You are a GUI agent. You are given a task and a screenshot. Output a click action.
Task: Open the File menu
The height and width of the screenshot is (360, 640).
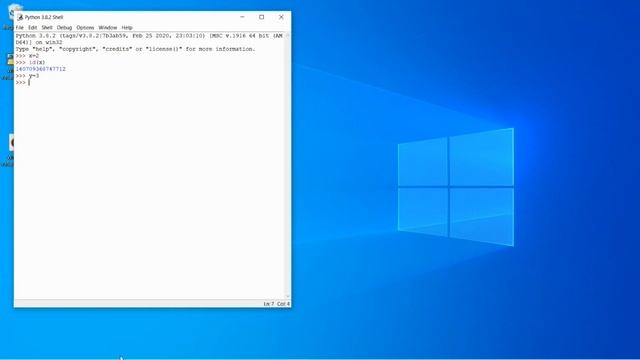[x=20, y=27]
